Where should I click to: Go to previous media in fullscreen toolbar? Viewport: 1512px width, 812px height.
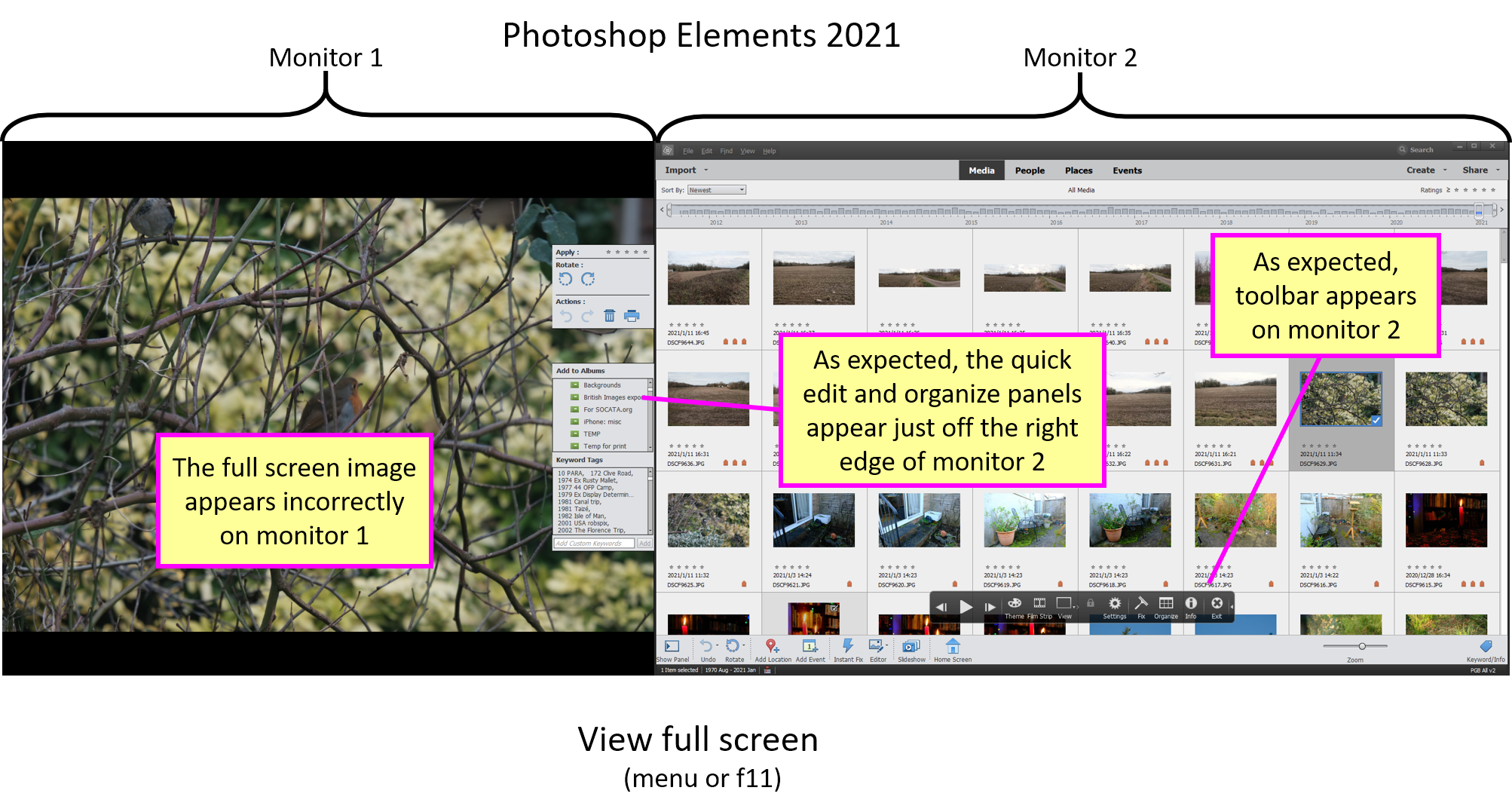pyautogui.click(x=941, y=607)
